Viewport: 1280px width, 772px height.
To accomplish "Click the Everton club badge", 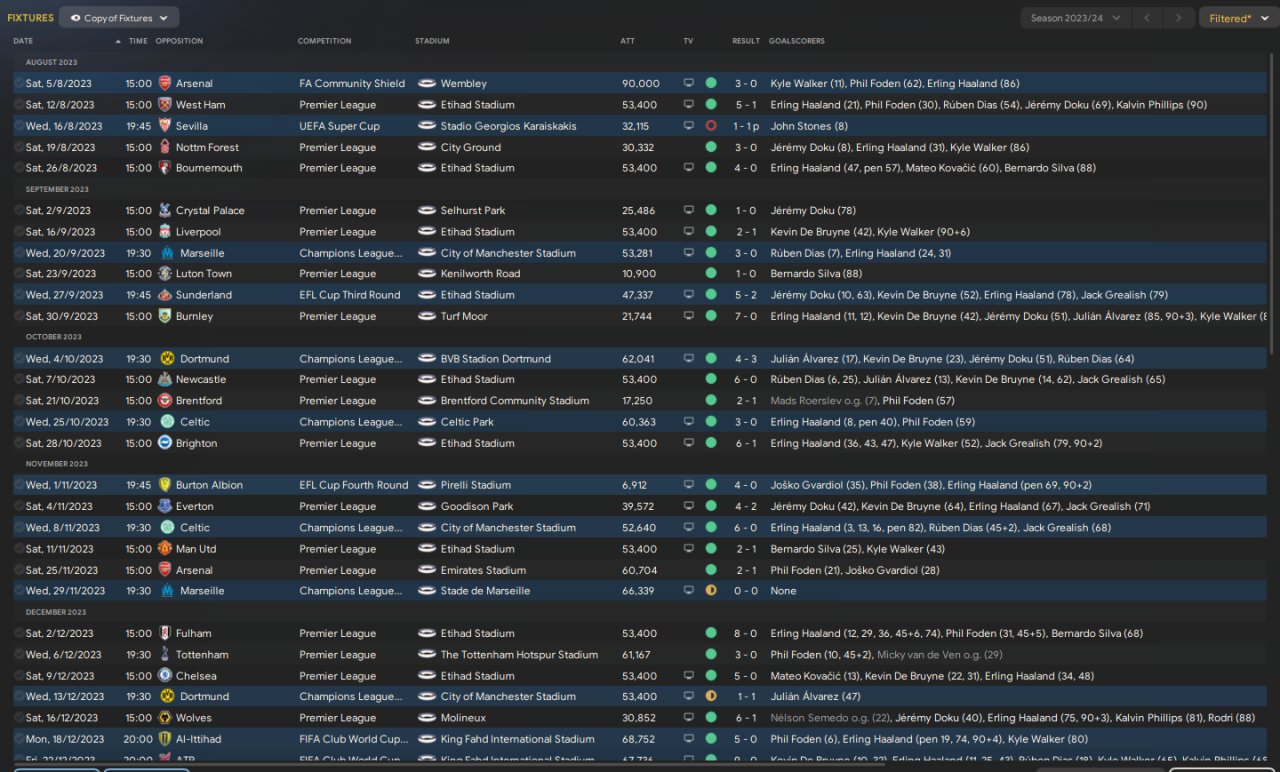I will pos(165,507).
